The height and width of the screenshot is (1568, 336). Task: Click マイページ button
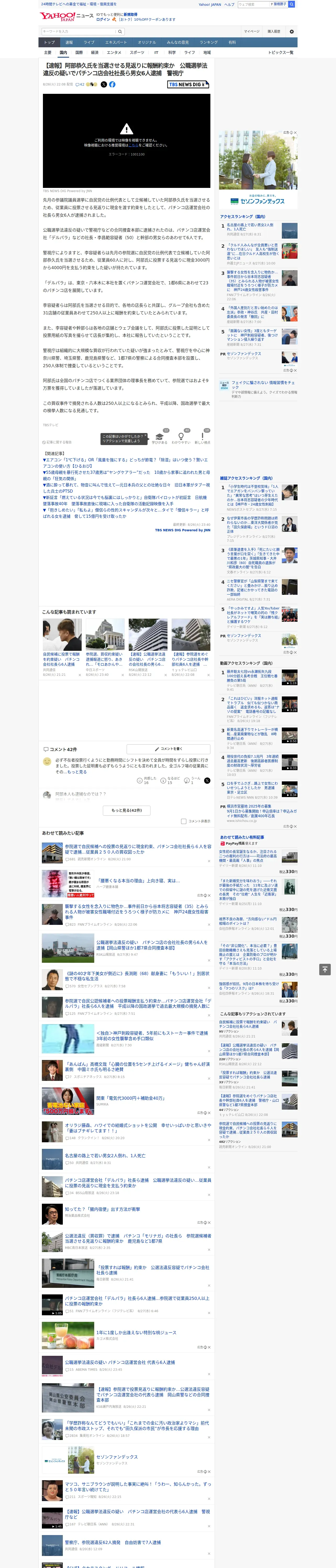tap(251, 32)
